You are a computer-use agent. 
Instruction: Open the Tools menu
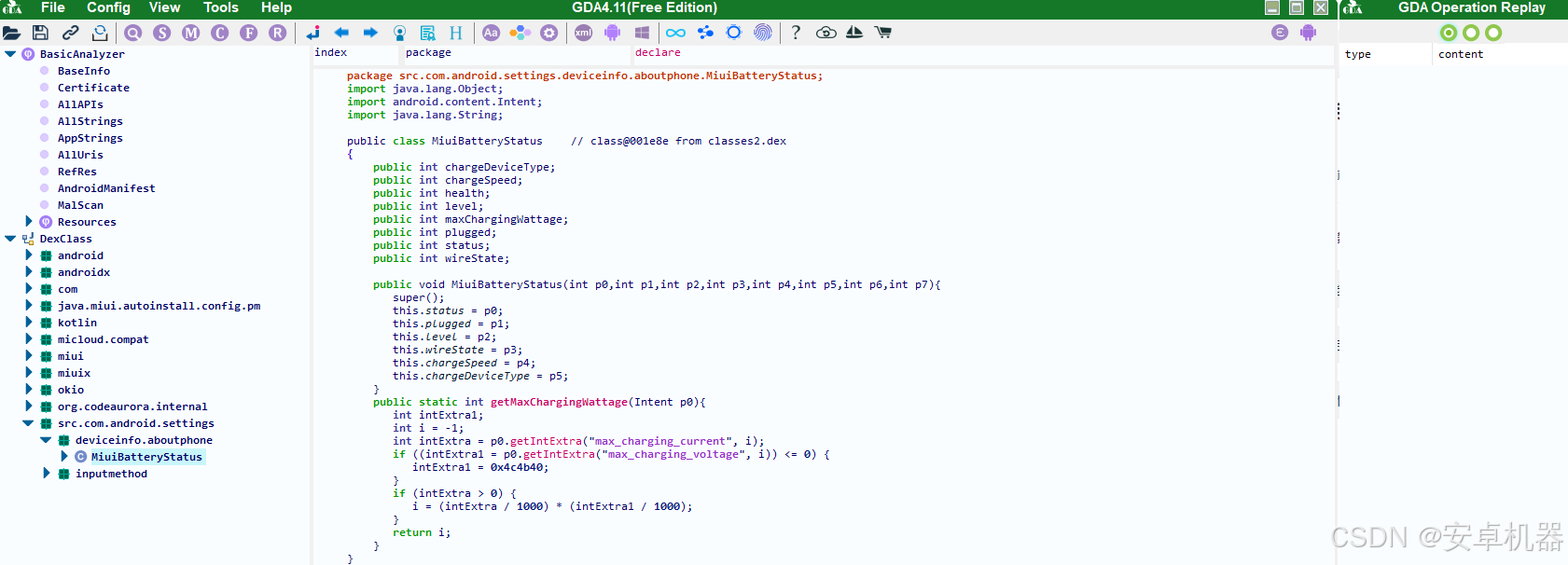(221, 7)
